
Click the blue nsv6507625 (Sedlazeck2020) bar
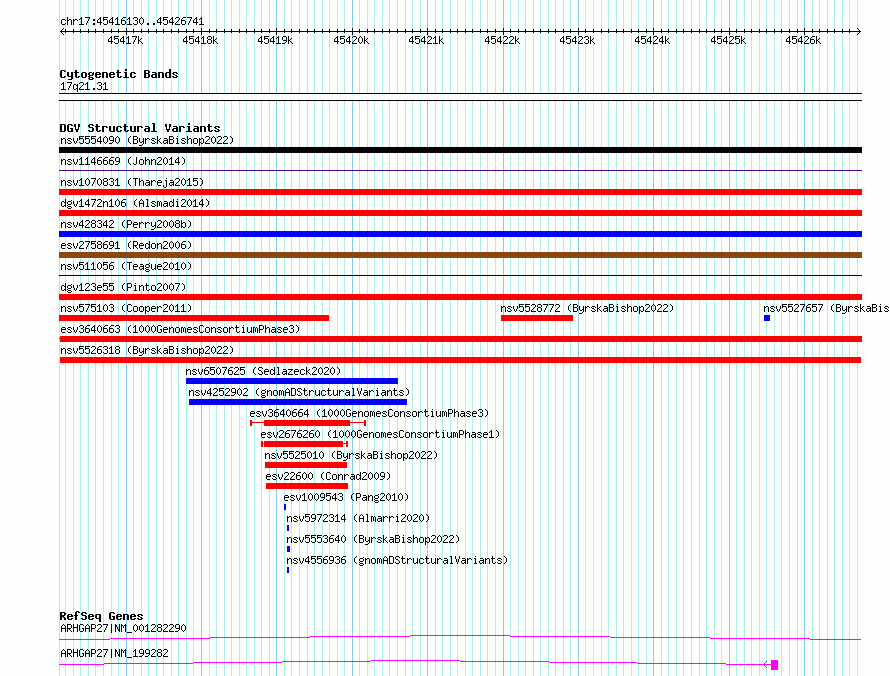point(292,381)
